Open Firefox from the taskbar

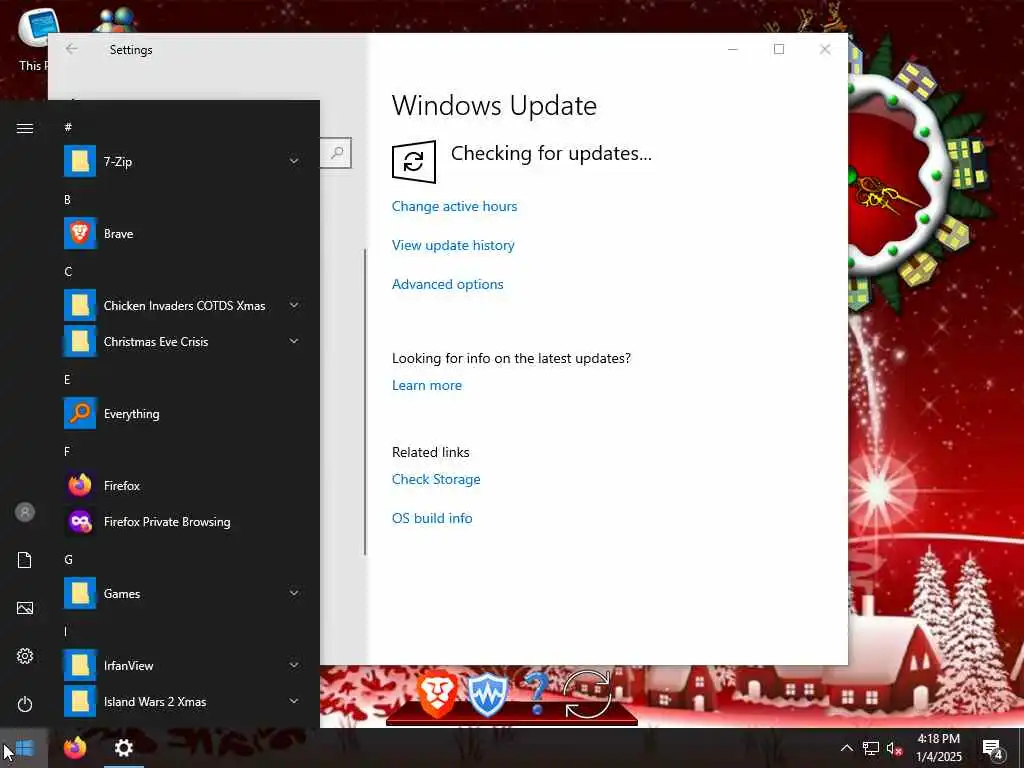[75, 747]
